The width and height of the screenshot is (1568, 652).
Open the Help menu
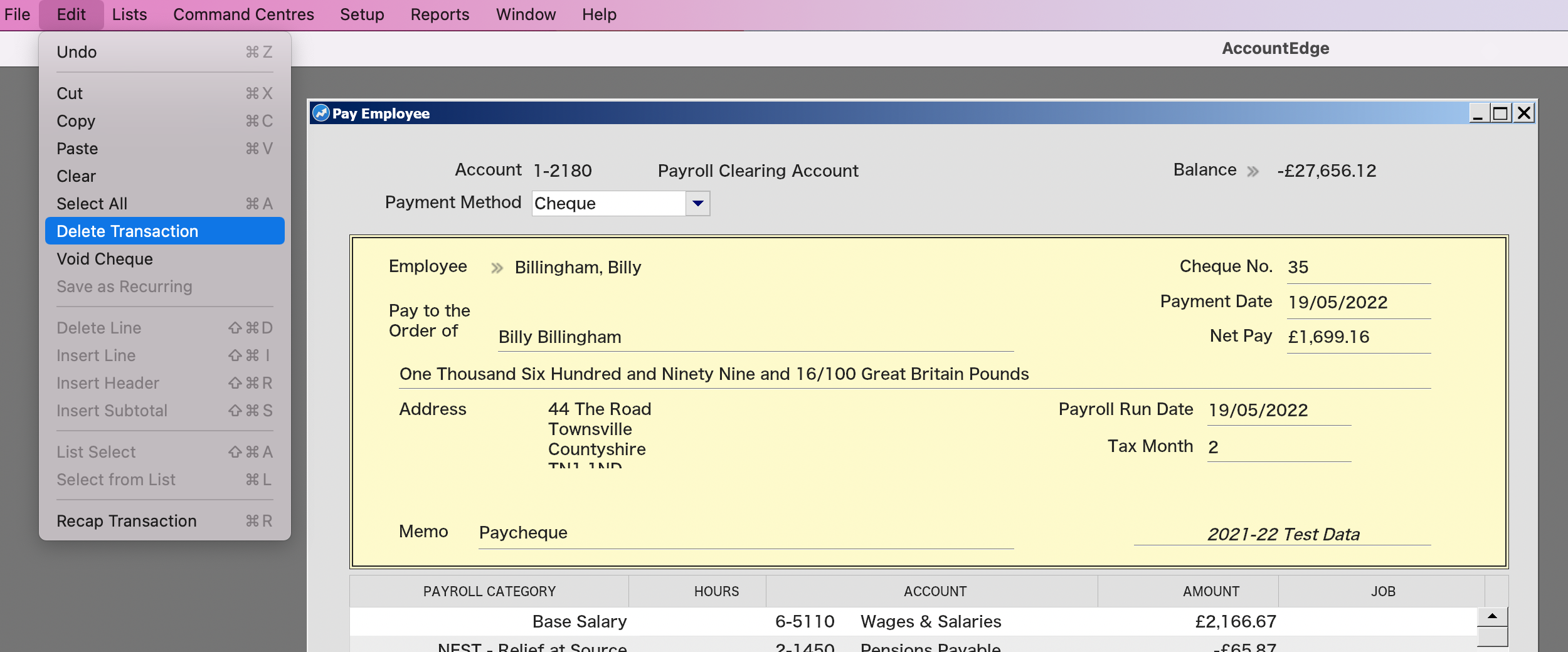point(599,14)
